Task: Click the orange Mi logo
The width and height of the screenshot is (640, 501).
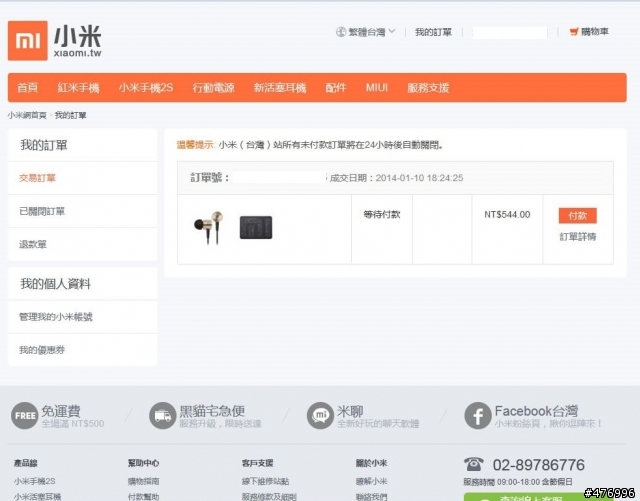Action: click(27, 41)
